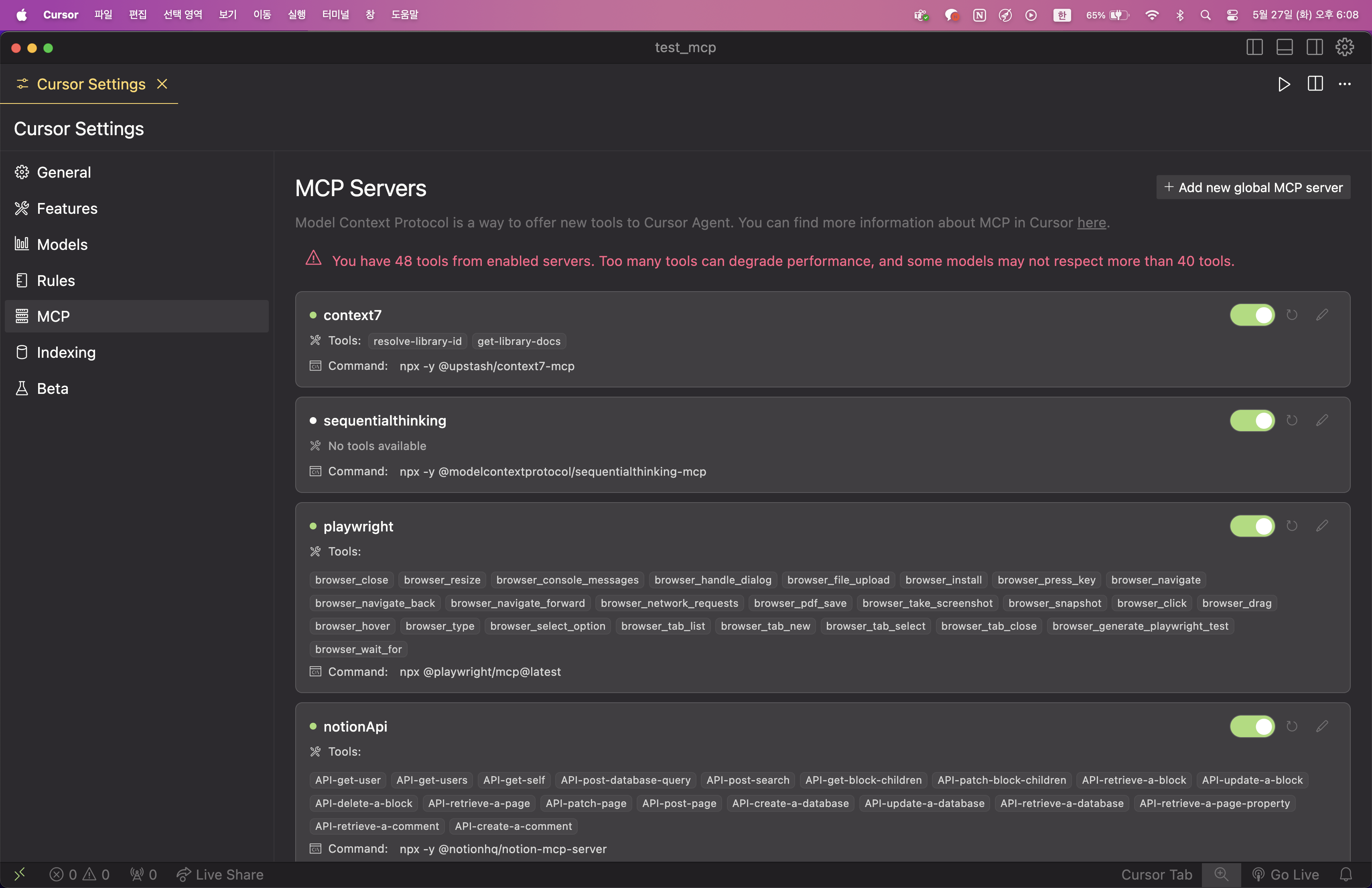Select the Indexing settings section
Viewport: 1372px width, 888px height.
coord(66,352)
